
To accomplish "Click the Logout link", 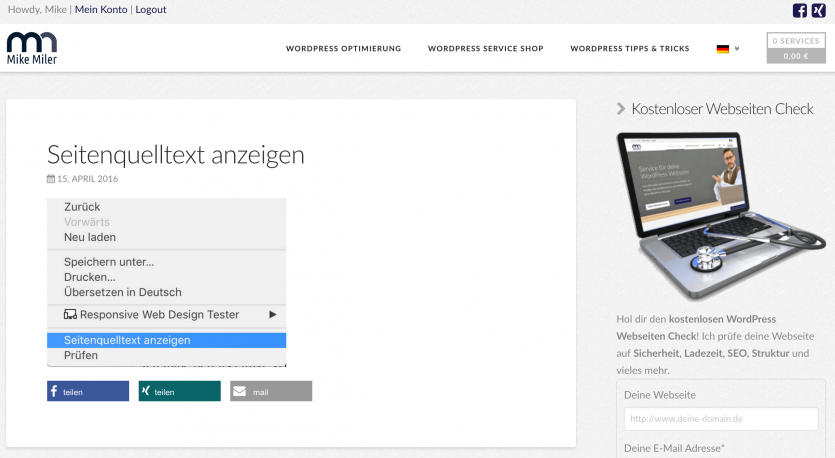I will [151, 10].
